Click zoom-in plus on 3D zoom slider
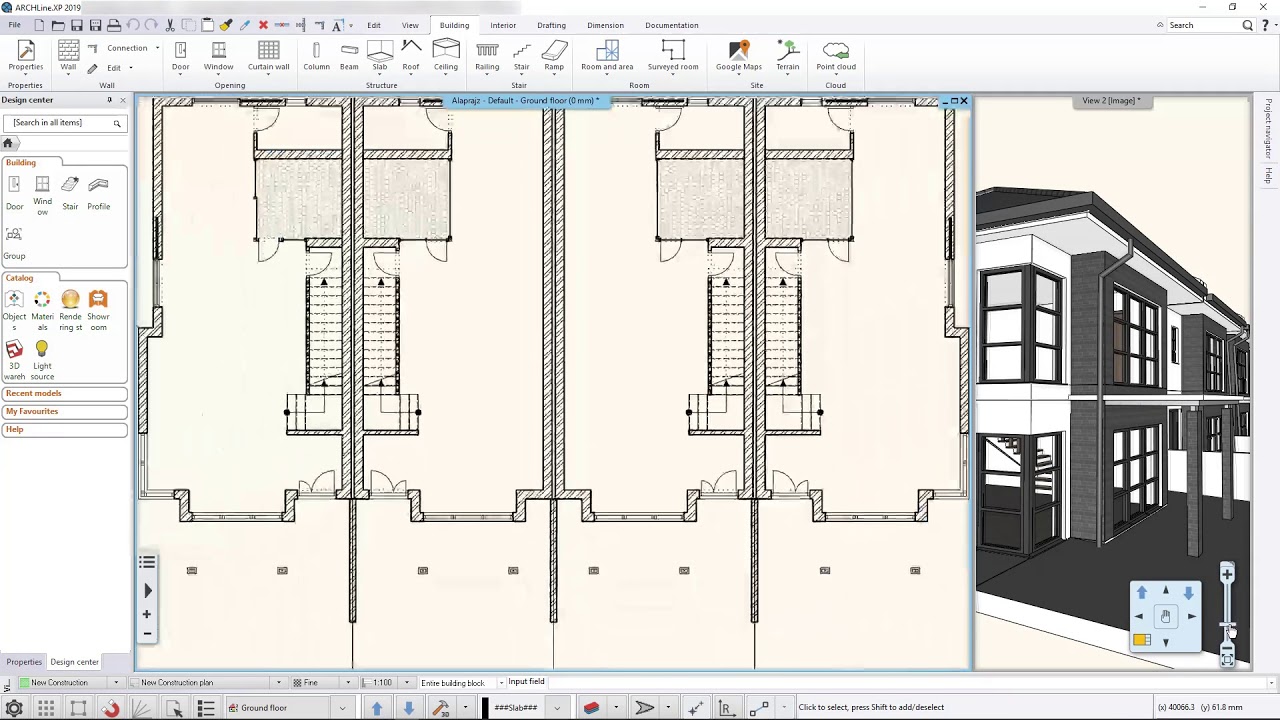Image resolution: width=1280 pixels, height=720 pixels. tap(1227, 574)
